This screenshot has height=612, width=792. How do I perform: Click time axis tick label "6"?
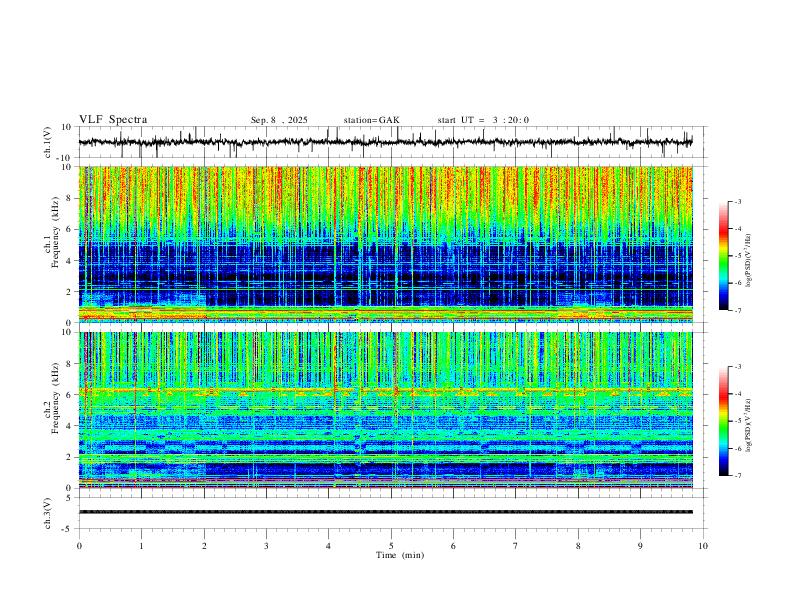(x=453, y=546)
